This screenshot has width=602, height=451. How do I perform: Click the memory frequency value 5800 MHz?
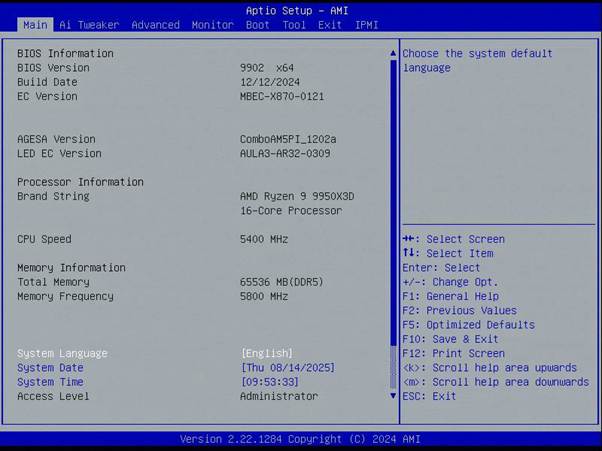[x=264, y=296]
